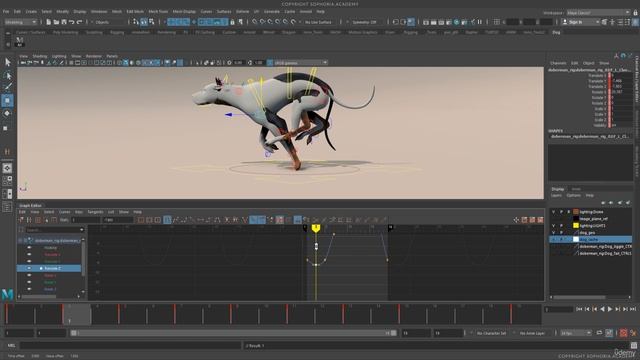This screenshot has height=360, width=640.
Task: Activate the Rotate tool in toolbox
Action: click(x=7, y=113)
